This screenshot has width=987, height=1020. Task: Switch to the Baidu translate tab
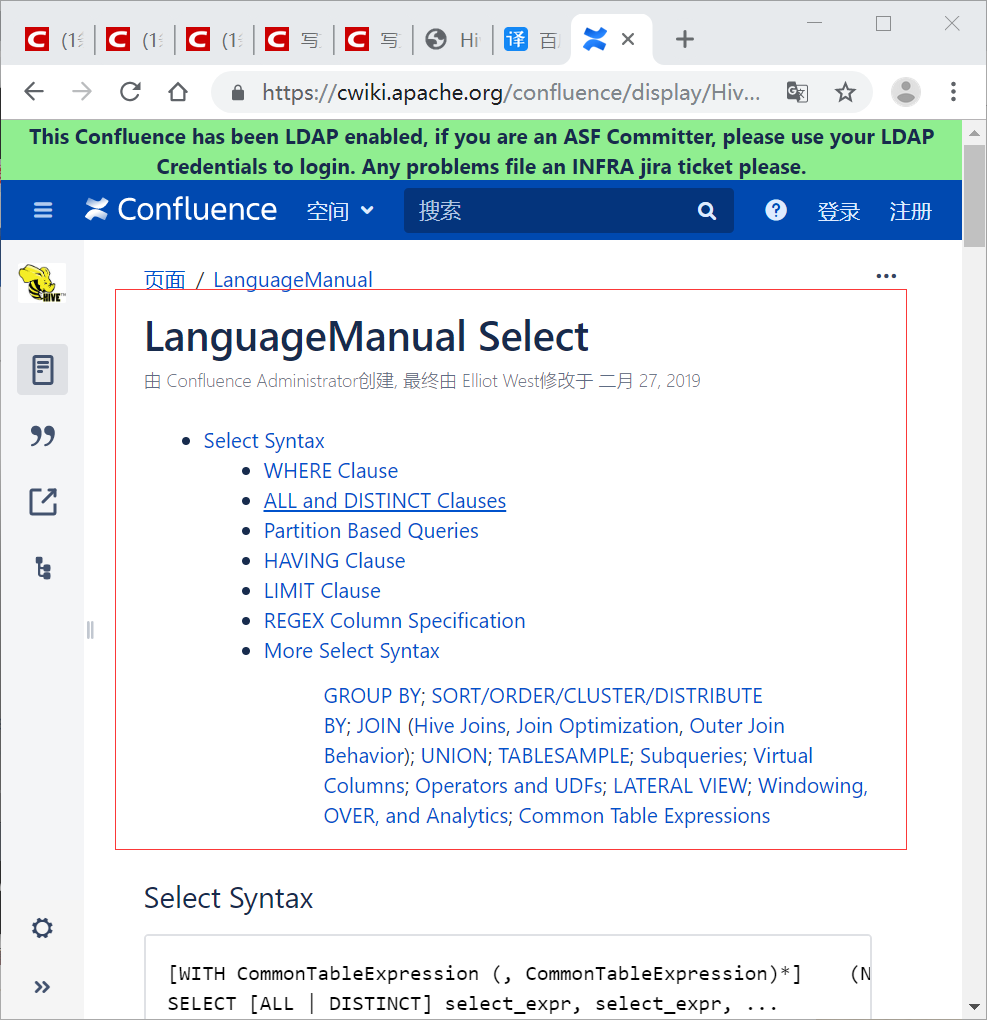pos(532,40)
